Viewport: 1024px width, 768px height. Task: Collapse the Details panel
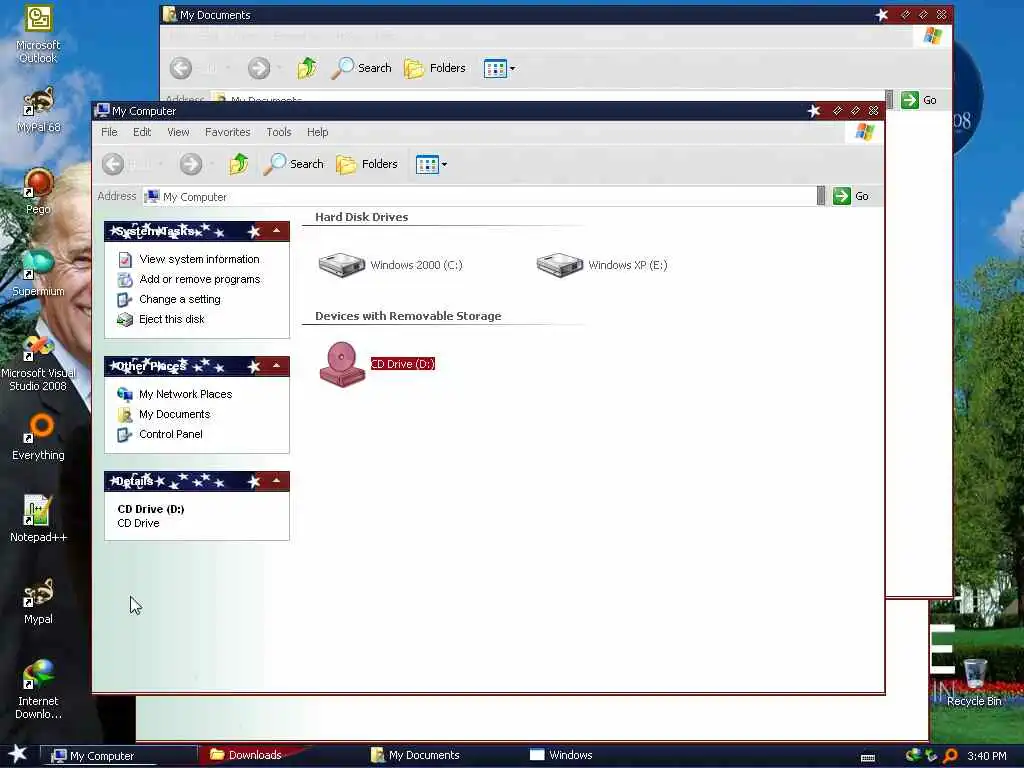pos(276,481)
